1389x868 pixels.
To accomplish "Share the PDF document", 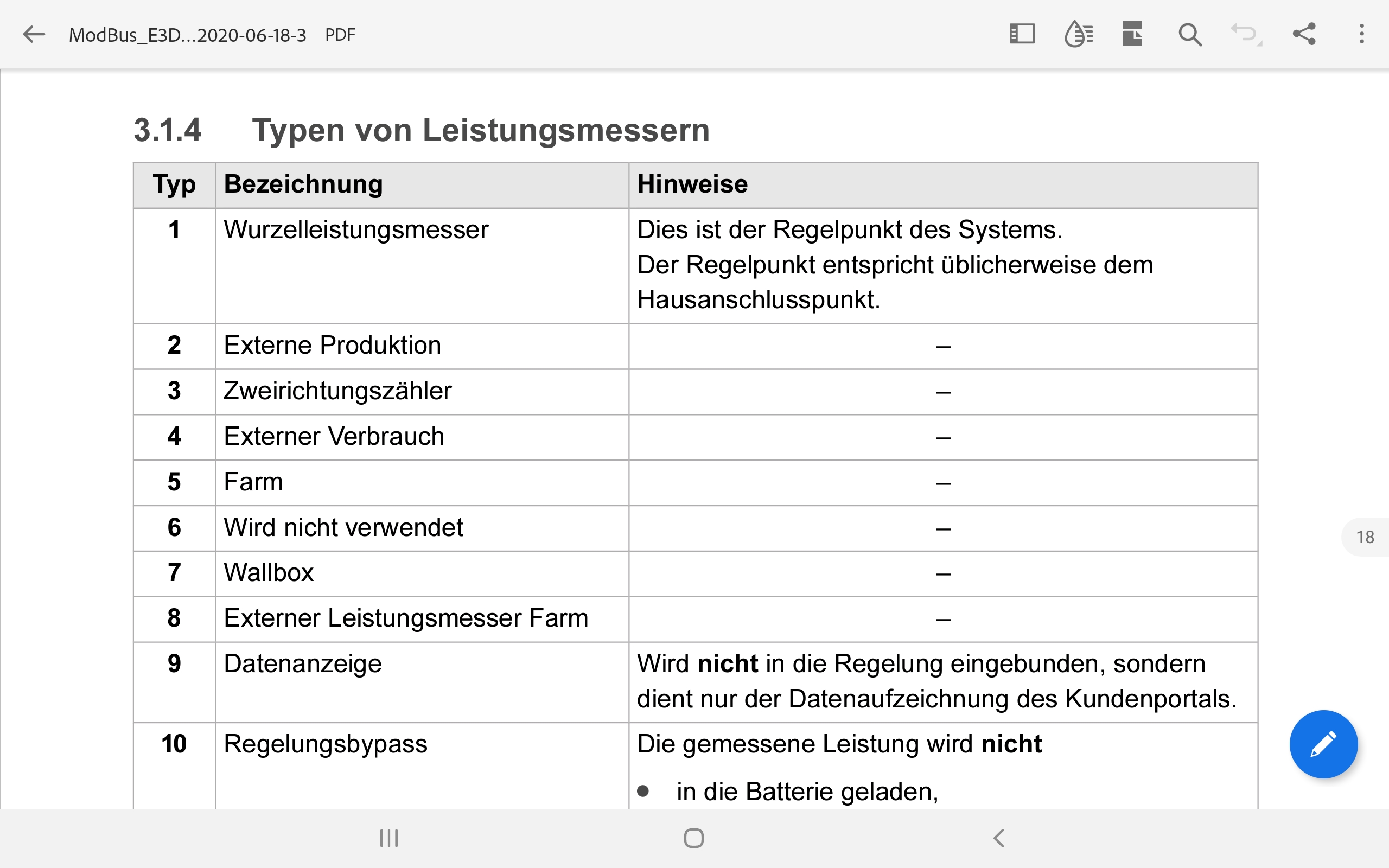I will pyautogui.click(x=1304, y=34).
